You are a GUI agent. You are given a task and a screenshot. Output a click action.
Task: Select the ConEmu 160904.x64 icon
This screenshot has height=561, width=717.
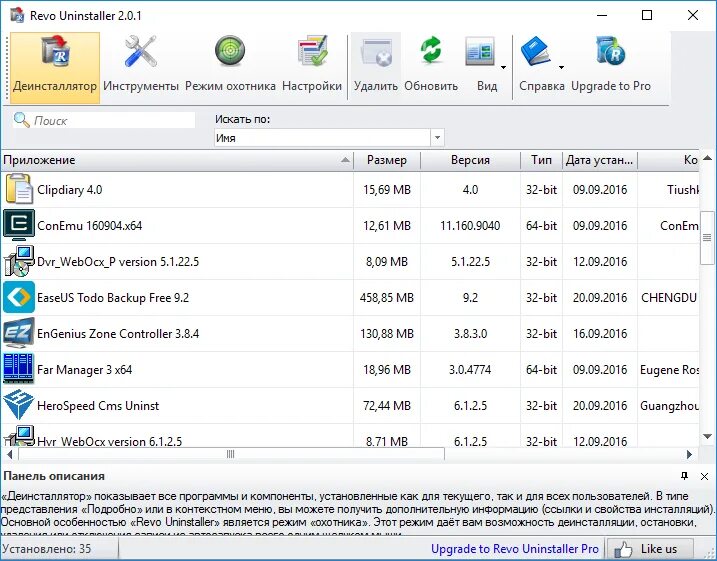[x=18, y=225]
